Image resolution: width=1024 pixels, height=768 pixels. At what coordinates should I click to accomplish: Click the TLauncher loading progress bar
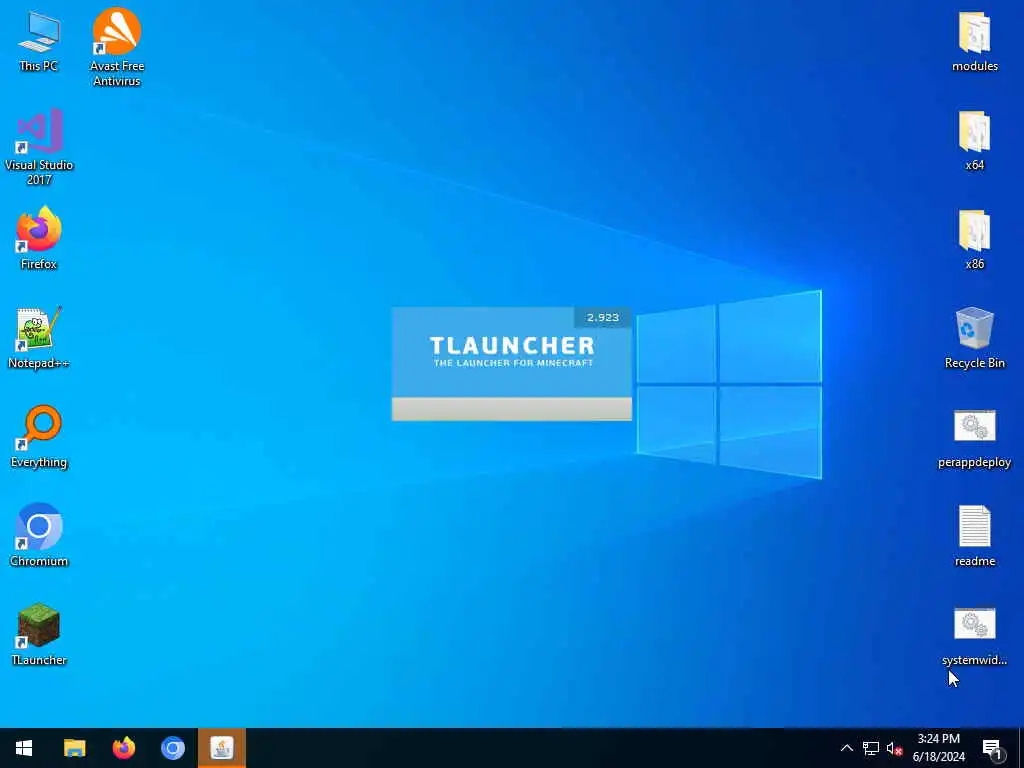tap(511, 409)
